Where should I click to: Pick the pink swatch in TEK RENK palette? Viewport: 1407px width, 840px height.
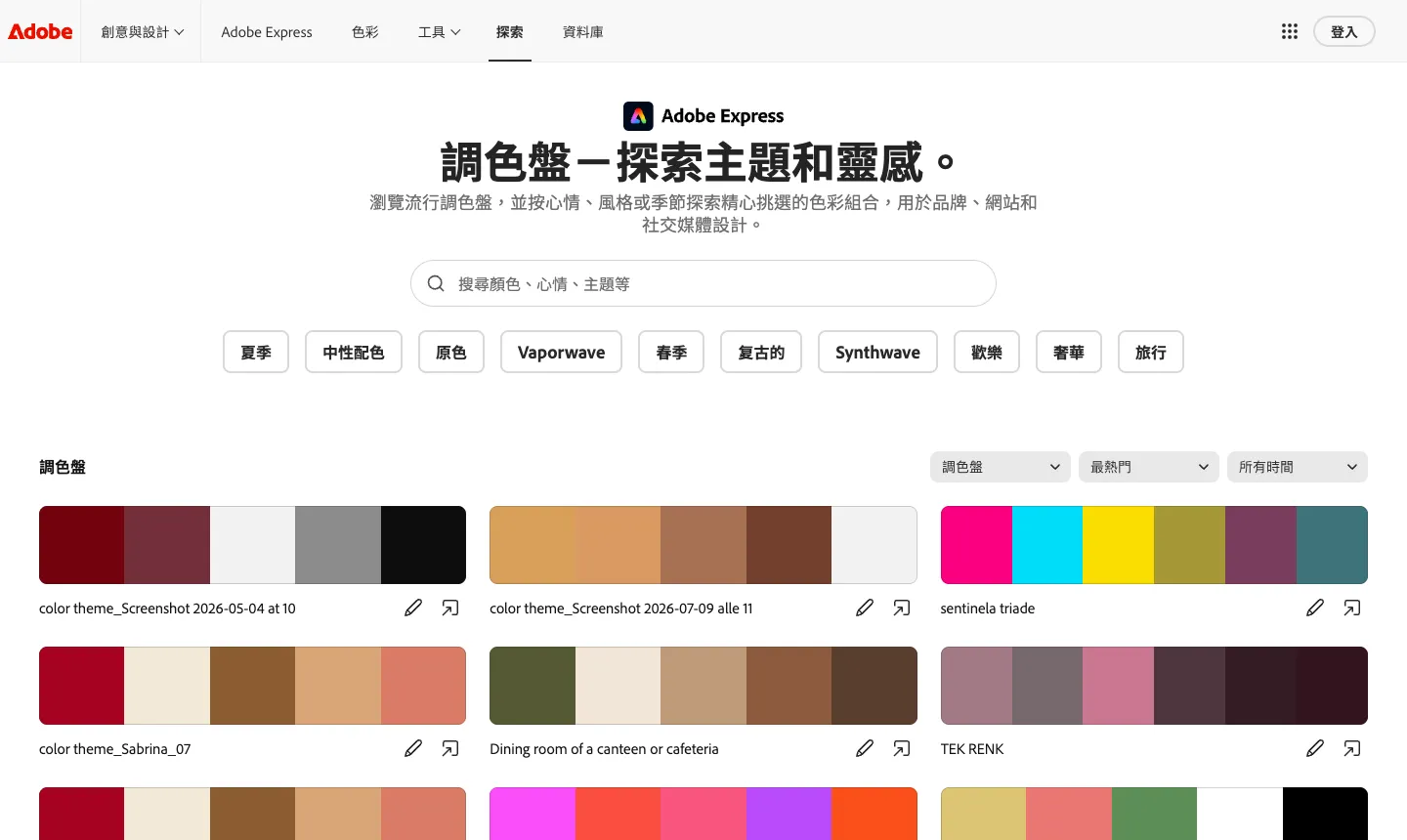click(x=1119, y=686)
